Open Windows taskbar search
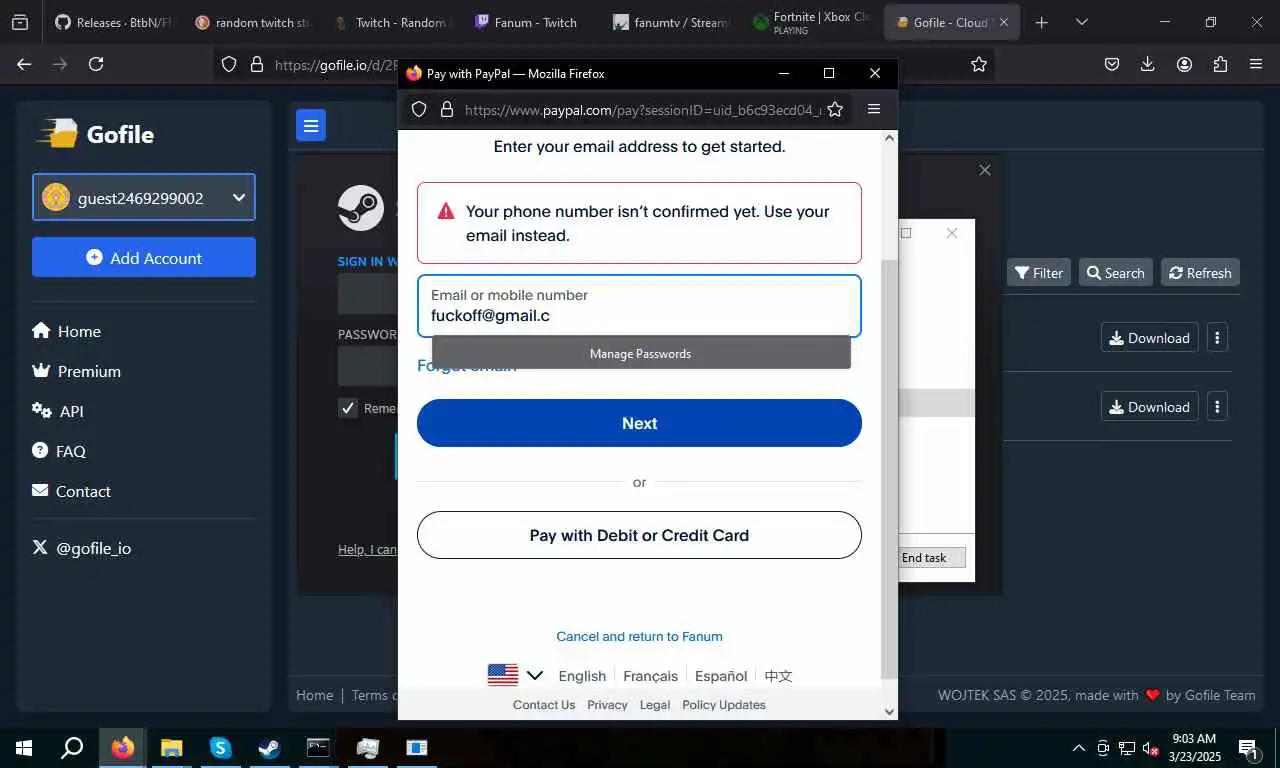1280x768 pixels. [72, 748]
